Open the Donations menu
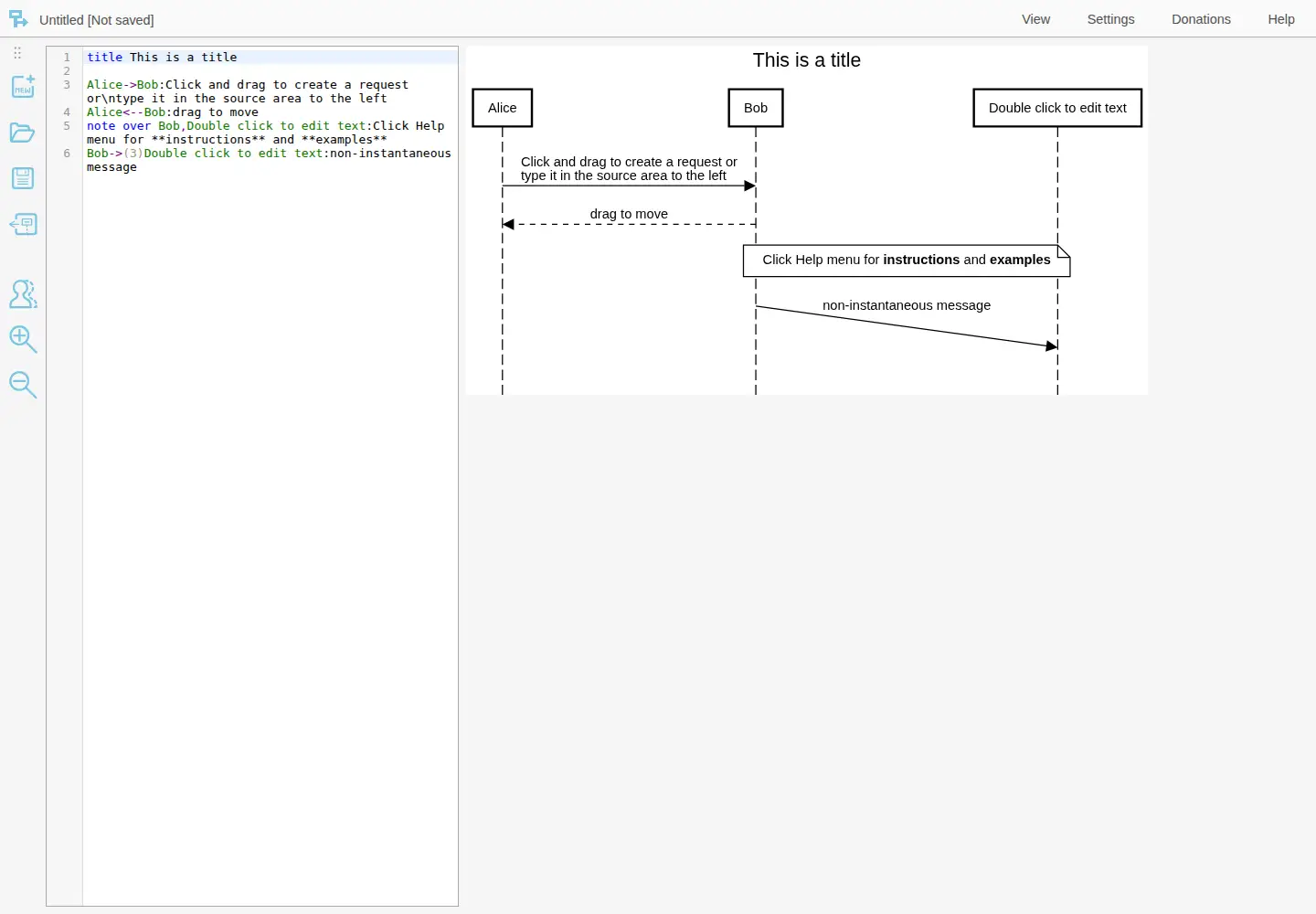 1201,19
